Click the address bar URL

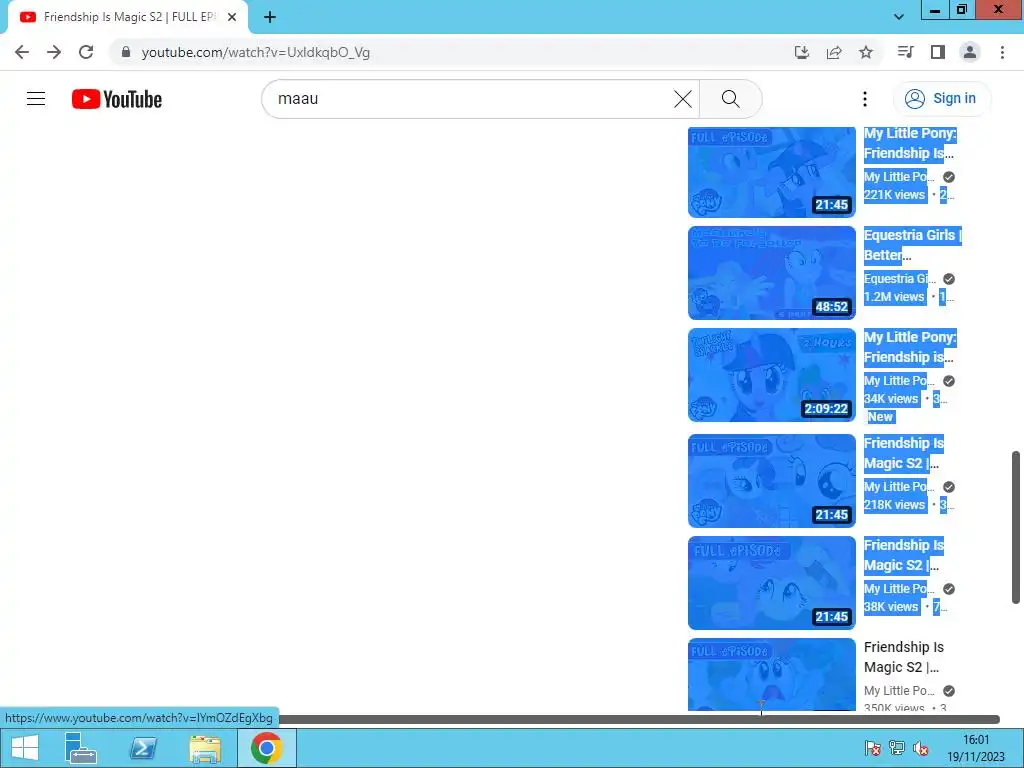(x=255, y=52)
